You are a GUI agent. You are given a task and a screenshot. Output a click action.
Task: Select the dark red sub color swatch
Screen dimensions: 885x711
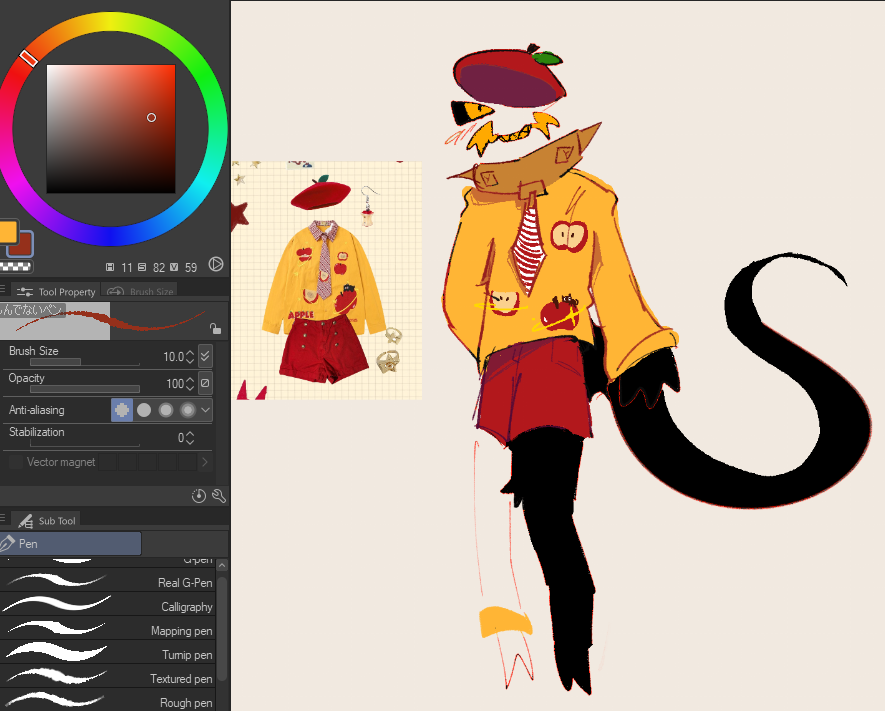(25, 247)
